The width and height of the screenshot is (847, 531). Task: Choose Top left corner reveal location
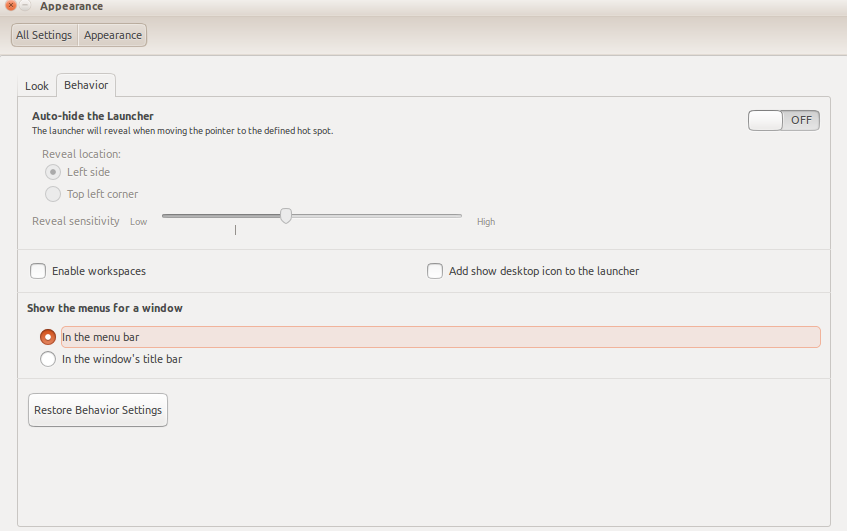53,194
